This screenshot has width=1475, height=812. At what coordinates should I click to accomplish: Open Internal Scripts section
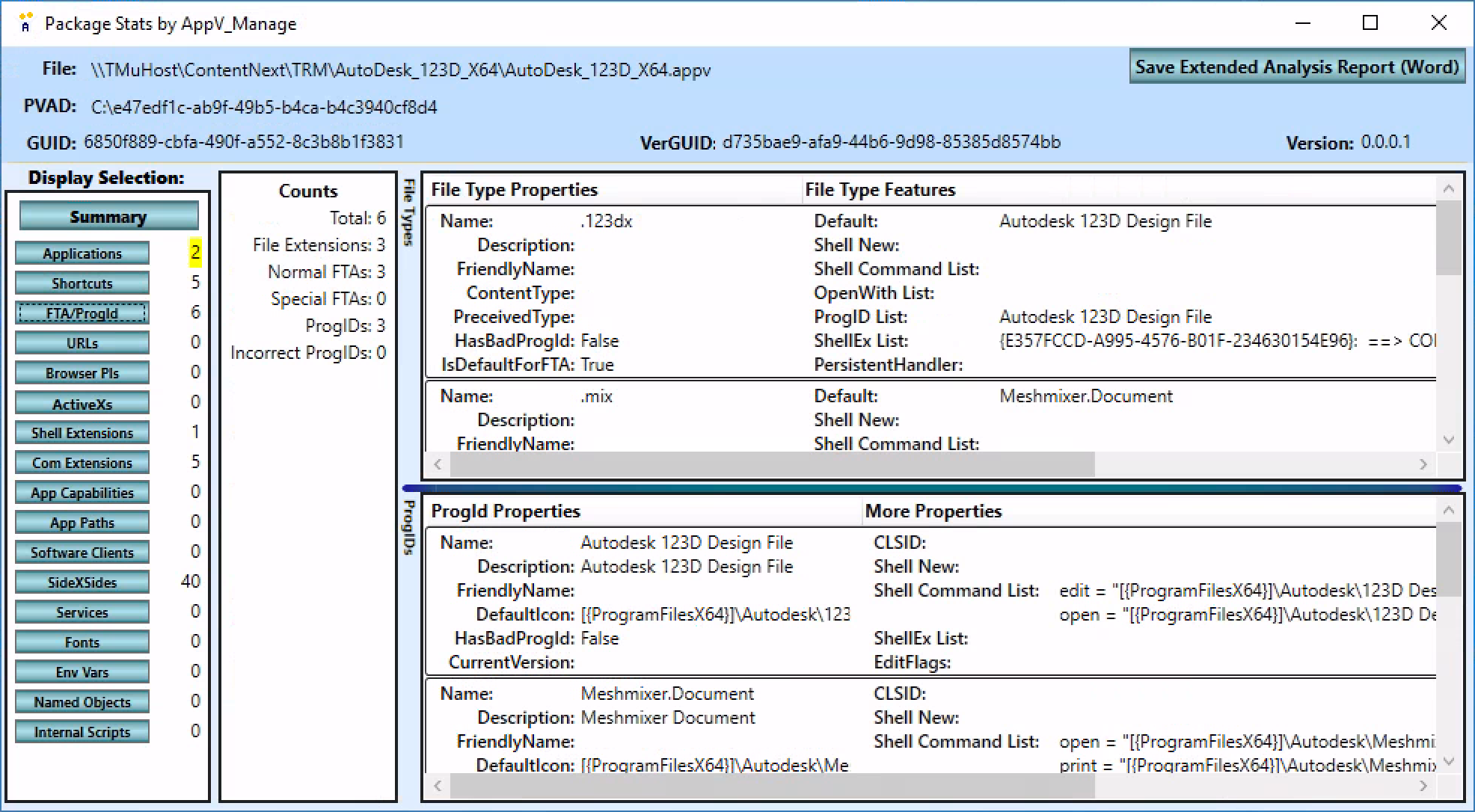(x=82, y=732)
